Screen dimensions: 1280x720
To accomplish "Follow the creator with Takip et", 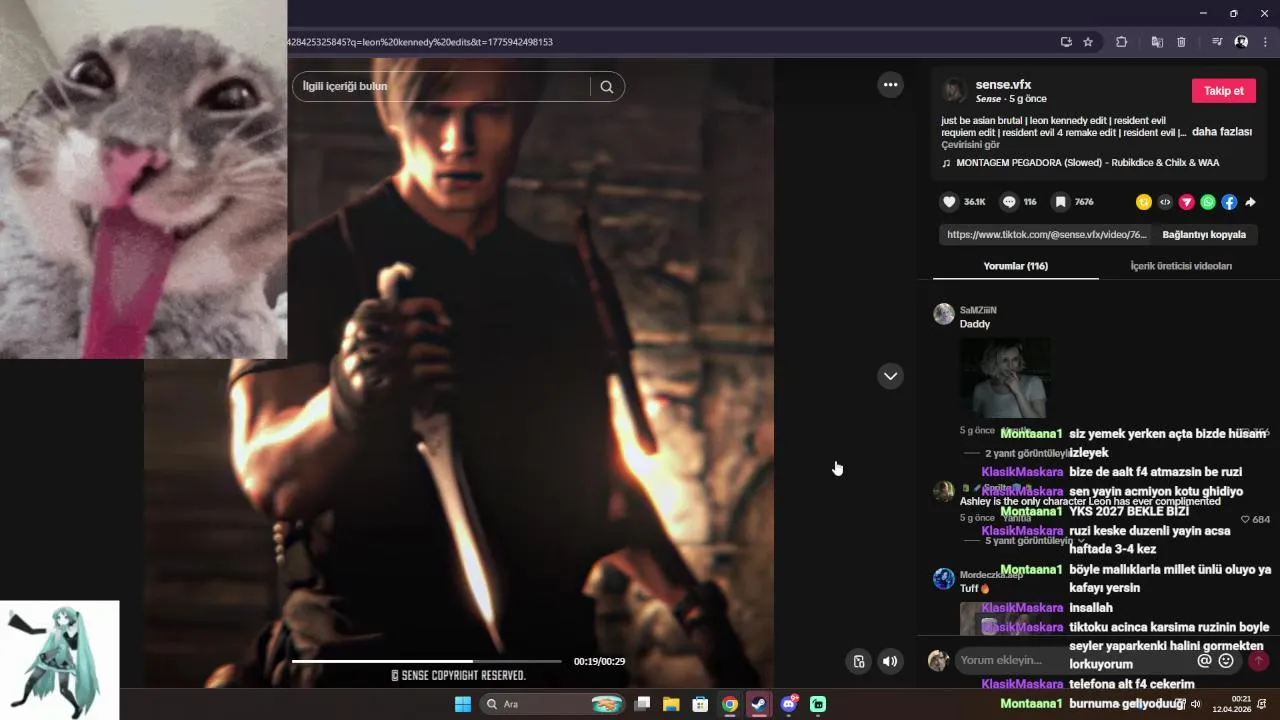I will pos(1223,91).
